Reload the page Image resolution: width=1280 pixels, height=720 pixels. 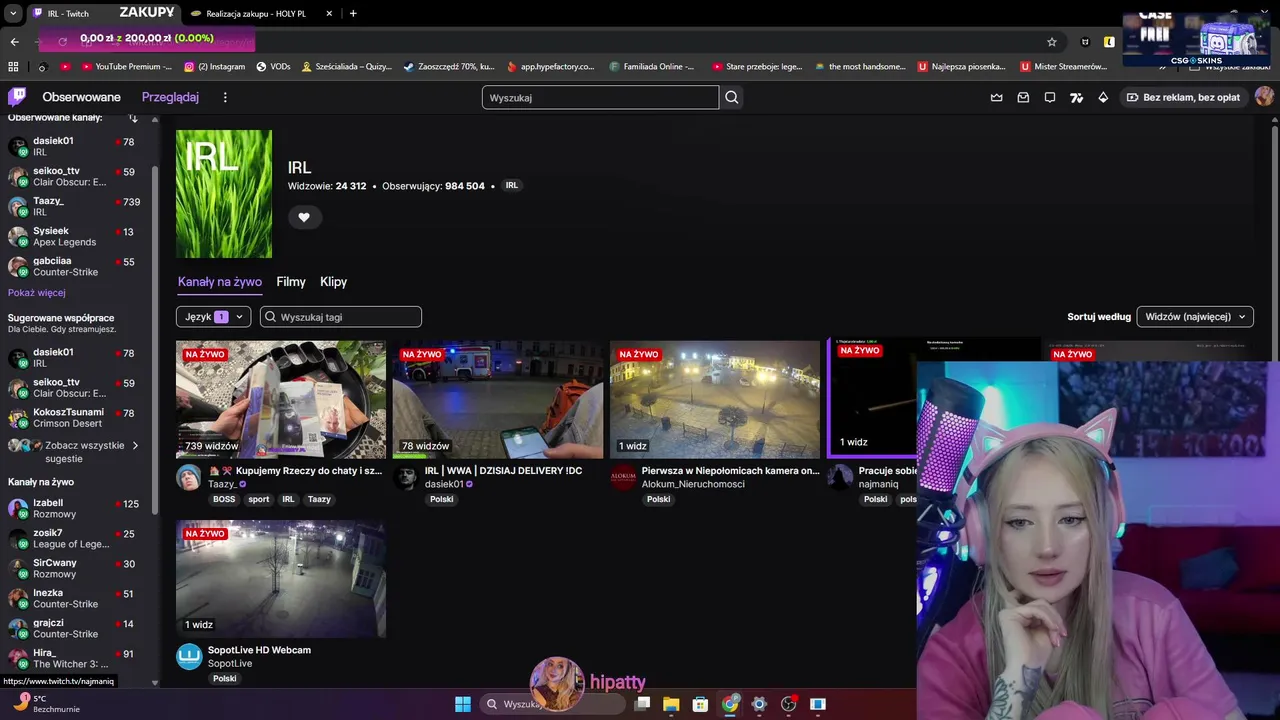tap(62, 42)
